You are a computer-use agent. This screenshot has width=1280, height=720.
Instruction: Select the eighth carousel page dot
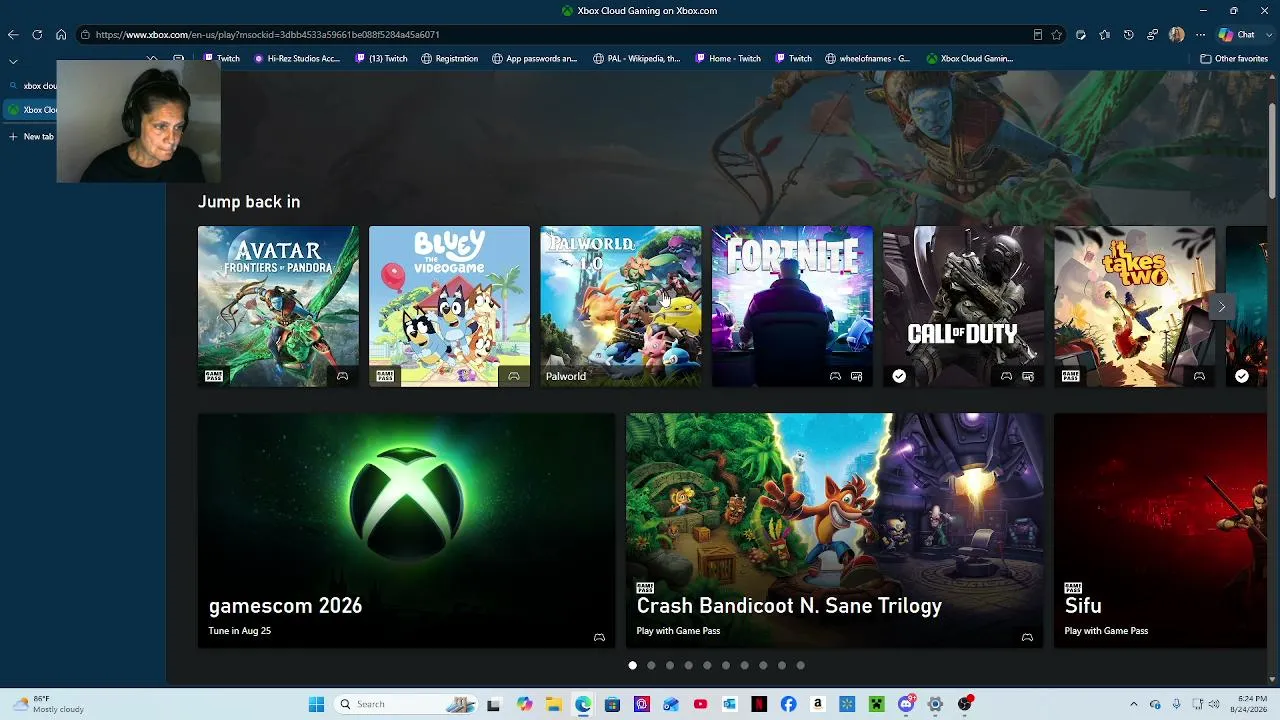(x=763, y=665)
